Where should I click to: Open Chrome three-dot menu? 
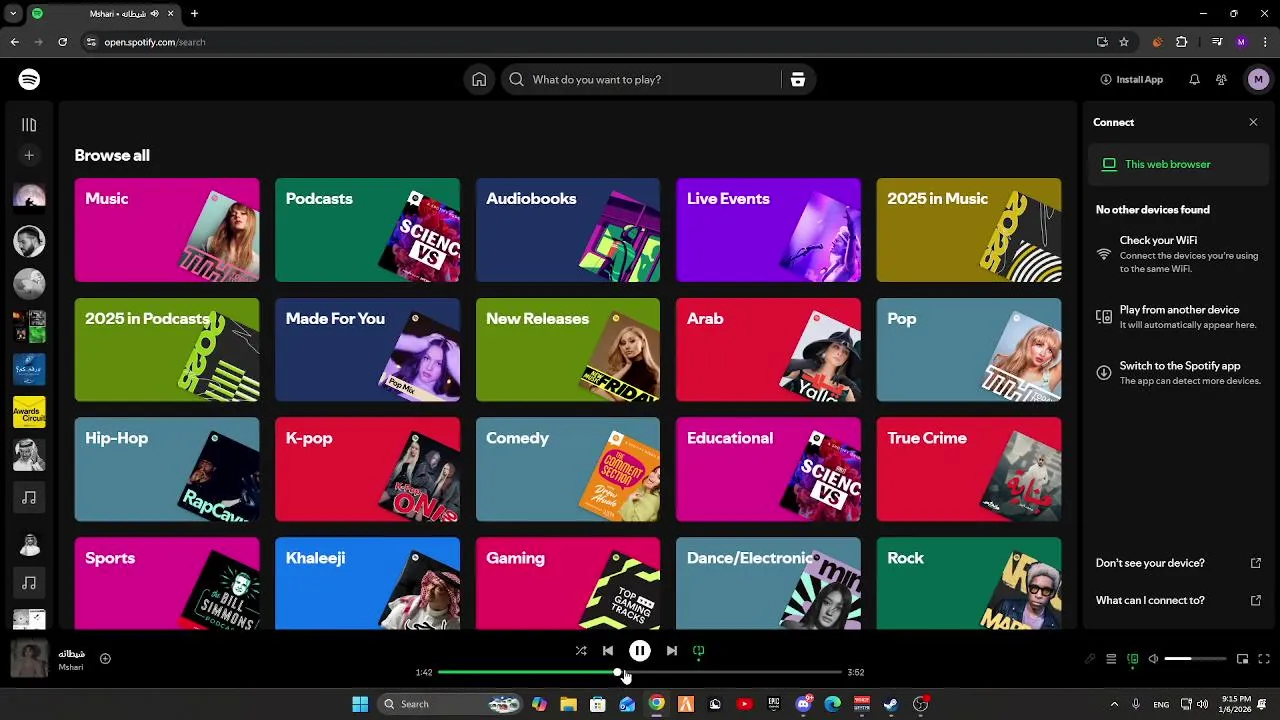1265,42
